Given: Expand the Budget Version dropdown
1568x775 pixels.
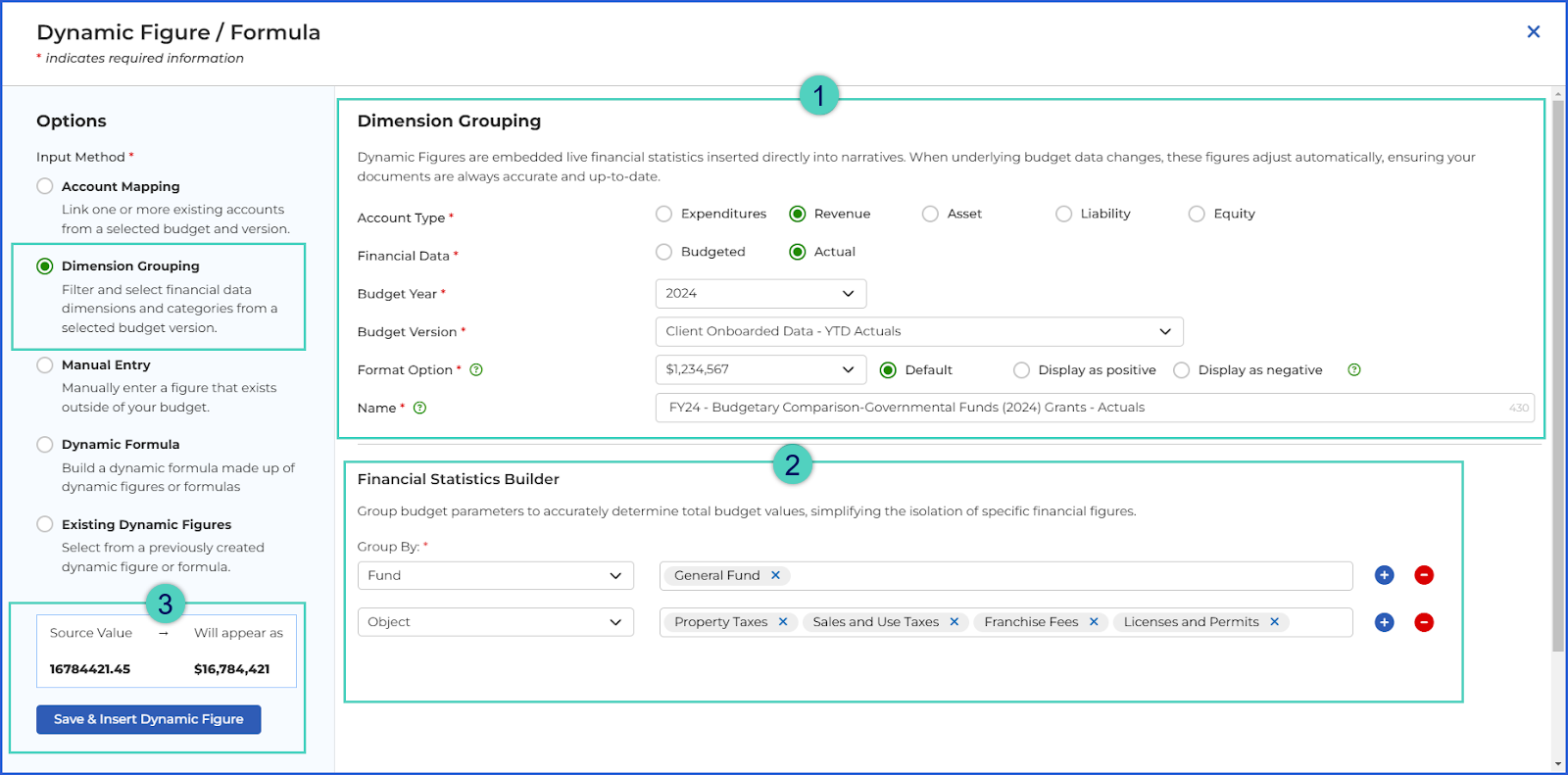Looking at the screenshot, I should 919,331.
